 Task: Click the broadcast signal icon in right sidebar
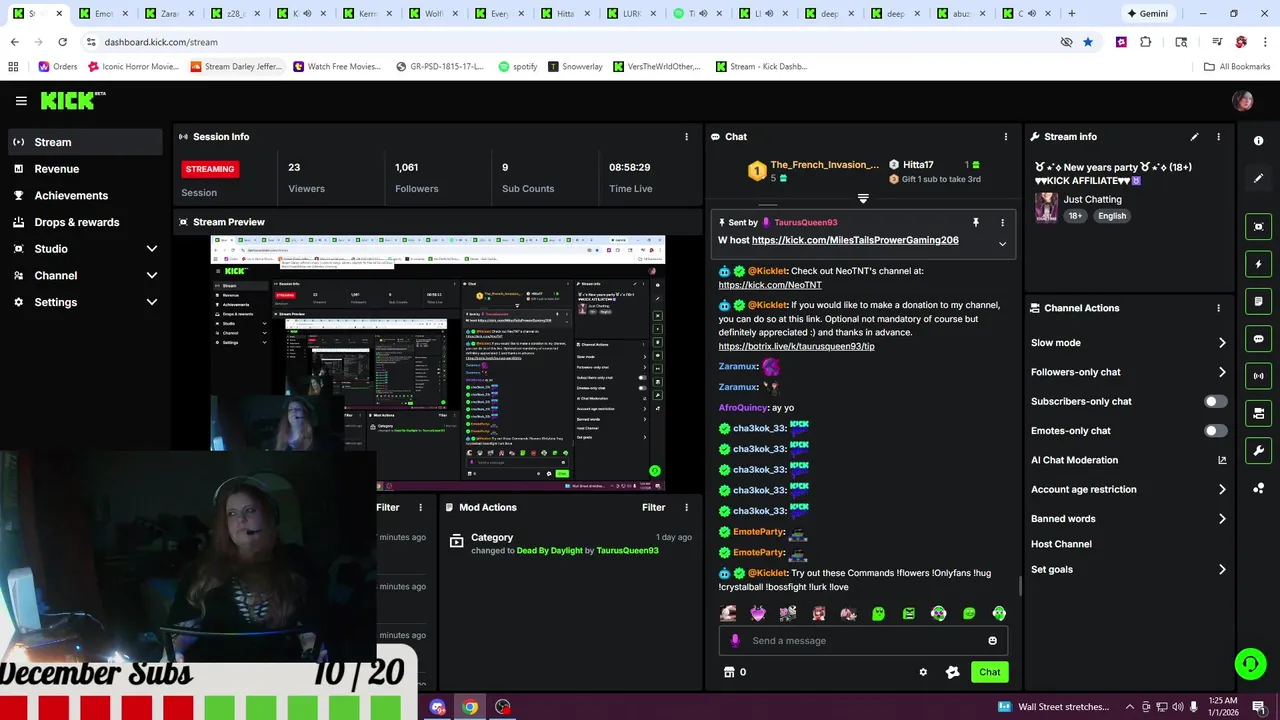(x=1258, y=376)
